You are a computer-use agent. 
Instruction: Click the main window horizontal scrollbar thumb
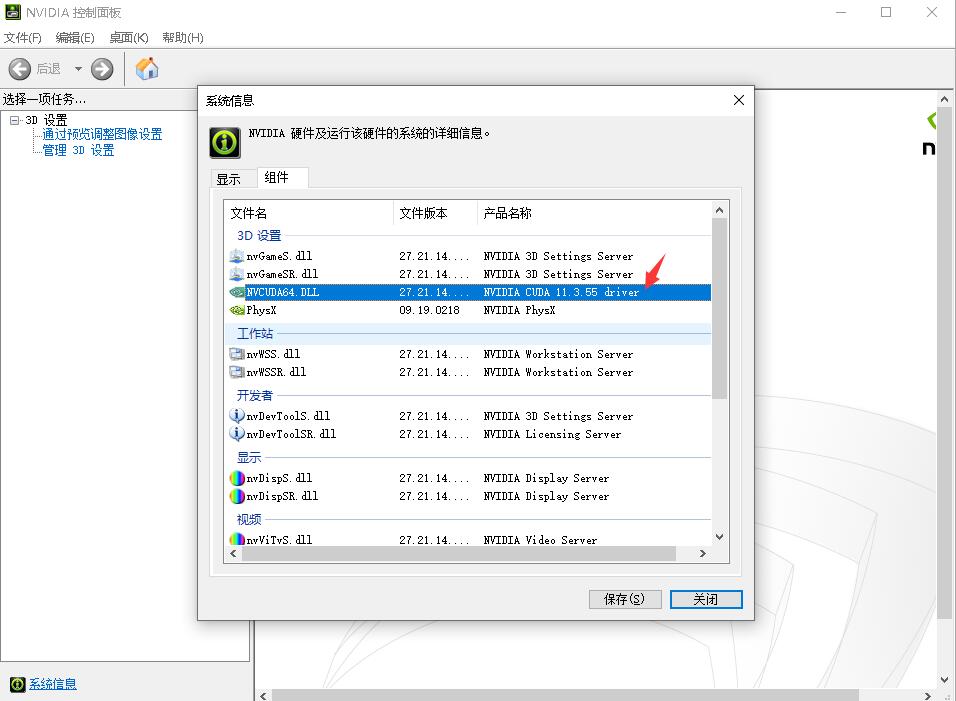(x=565, y=696)
